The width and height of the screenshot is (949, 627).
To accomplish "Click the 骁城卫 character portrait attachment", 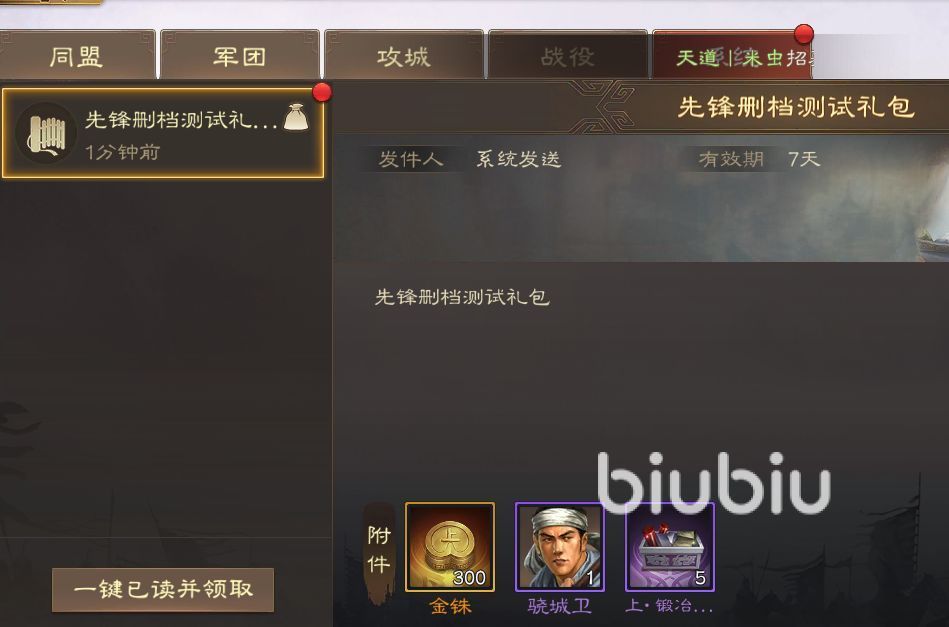I will pyautogui.click(x=560, y=547).
